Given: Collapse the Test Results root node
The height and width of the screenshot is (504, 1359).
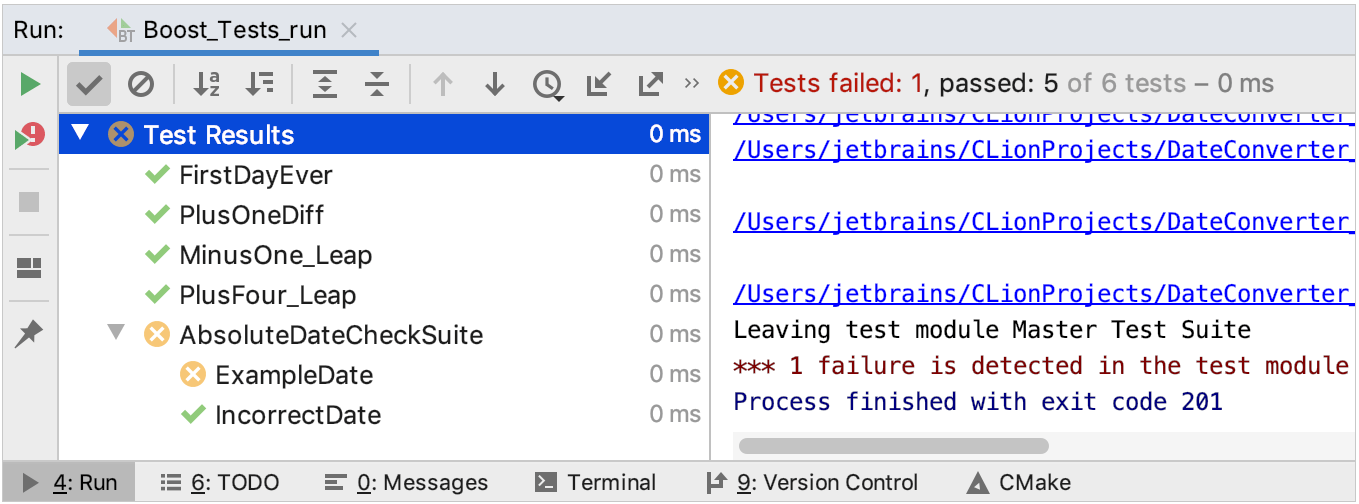Looking at the screenshot, I should [x=81, y=133].
